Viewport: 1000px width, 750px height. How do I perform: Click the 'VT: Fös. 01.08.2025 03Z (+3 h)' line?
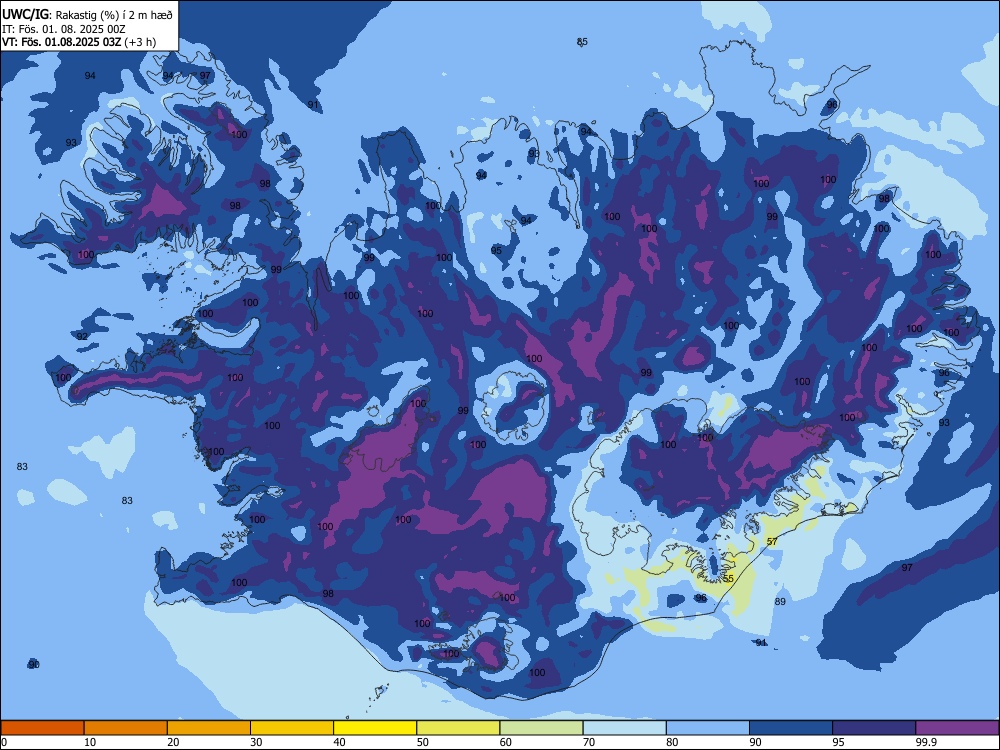coord(79,42)
